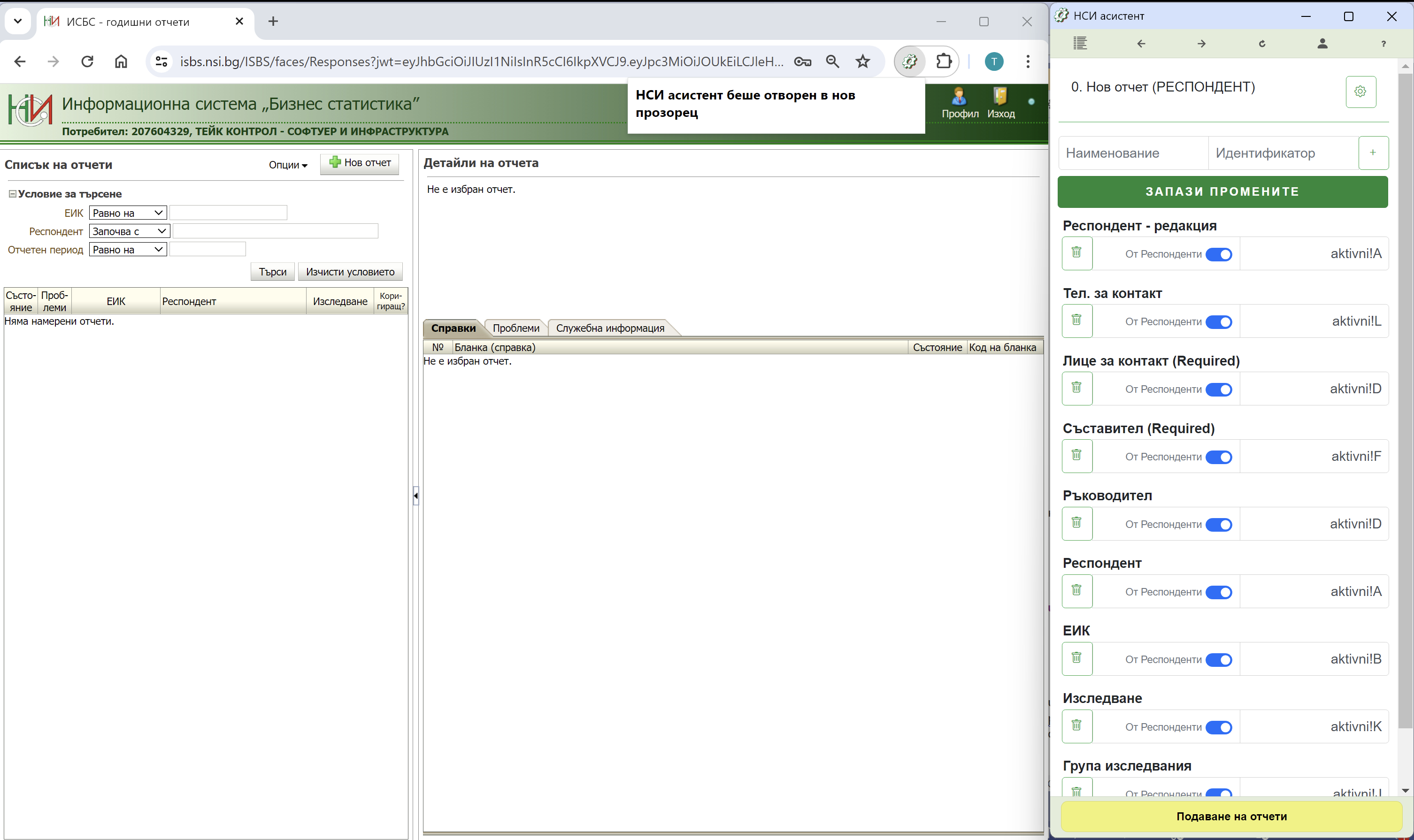Viewport: 1414px width, 840px height.
Task: Click the Респондент search input field
Action: coord(275,231)
